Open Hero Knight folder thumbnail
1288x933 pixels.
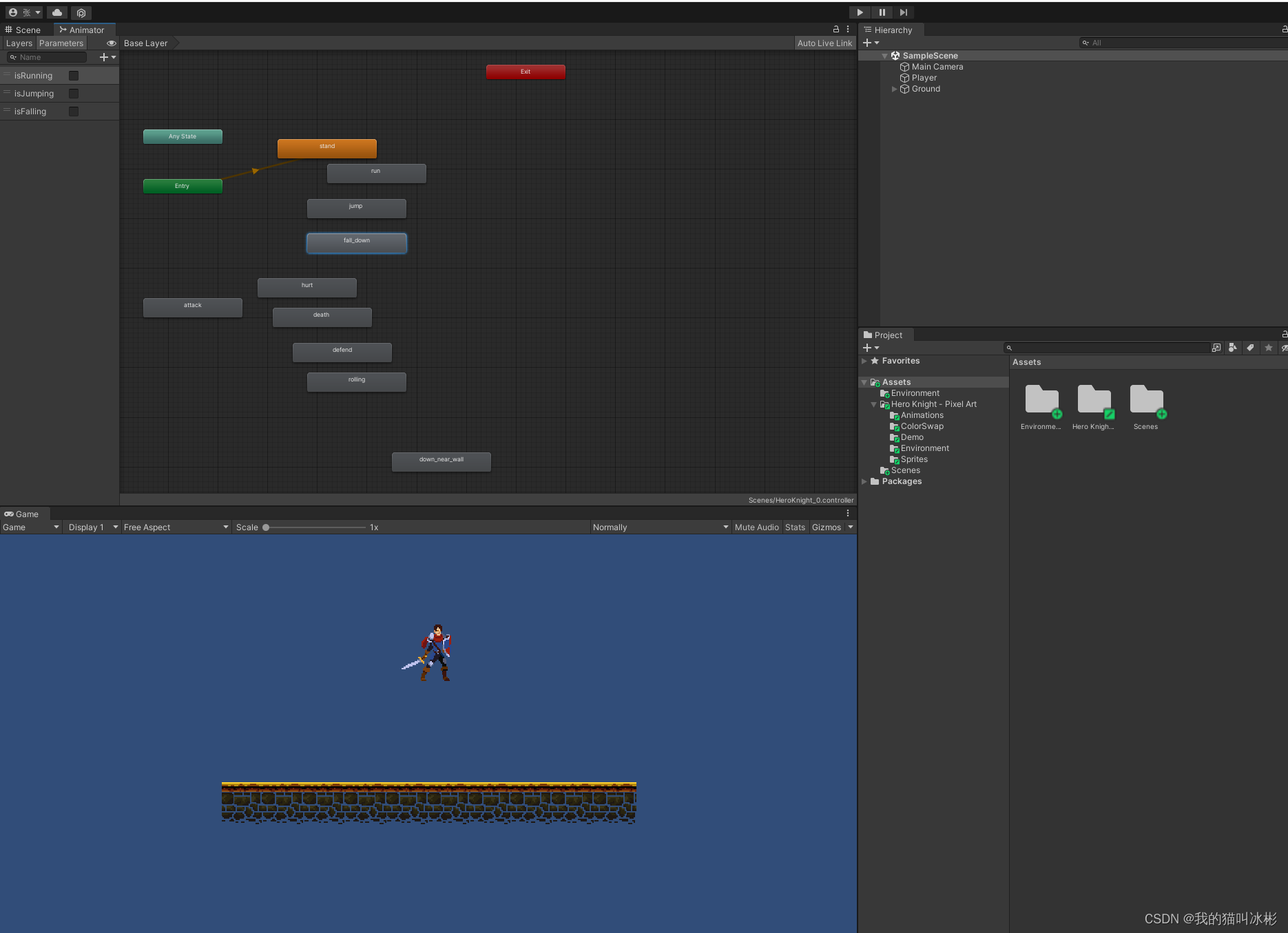1094,407
